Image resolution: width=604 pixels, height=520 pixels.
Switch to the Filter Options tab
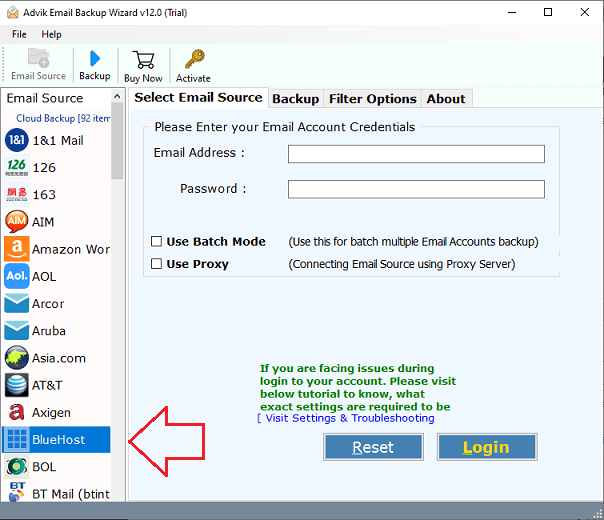[372, 99]
